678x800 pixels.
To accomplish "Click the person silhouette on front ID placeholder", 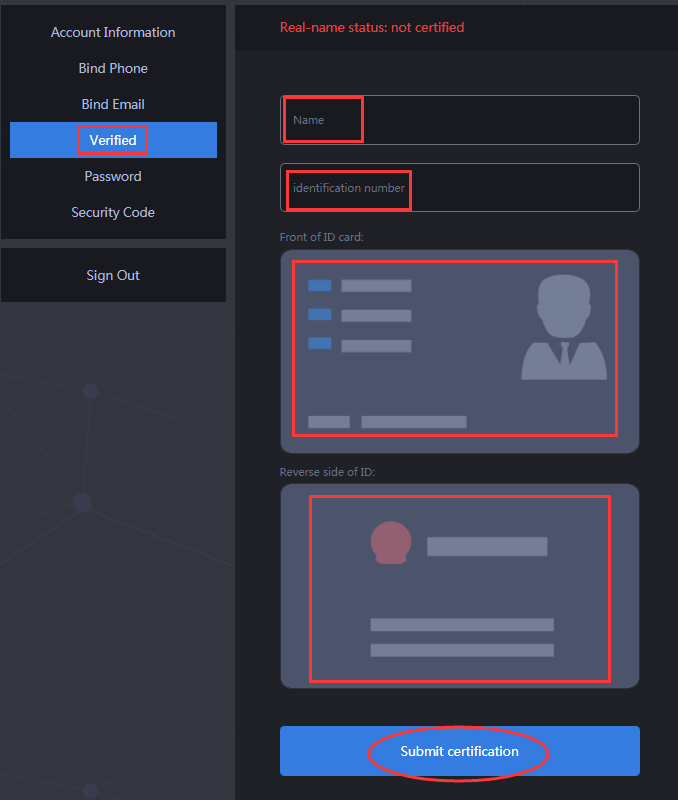I will click(x=563, y=328).
